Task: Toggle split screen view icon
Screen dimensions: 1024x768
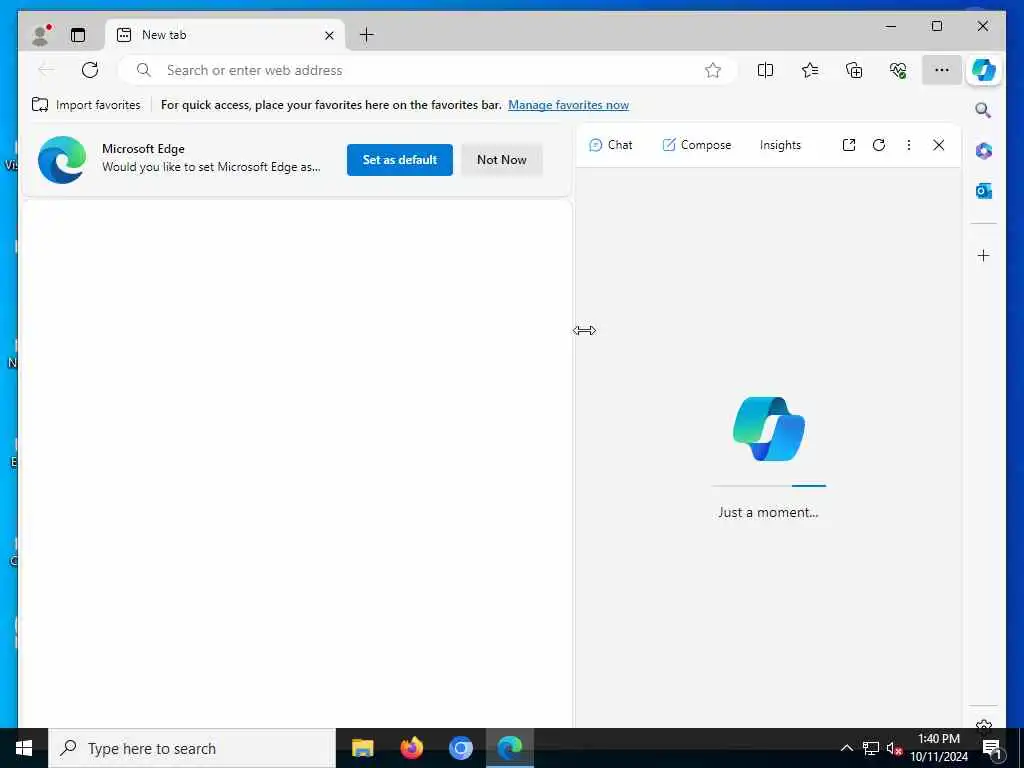Action: [x=765, y=70]
